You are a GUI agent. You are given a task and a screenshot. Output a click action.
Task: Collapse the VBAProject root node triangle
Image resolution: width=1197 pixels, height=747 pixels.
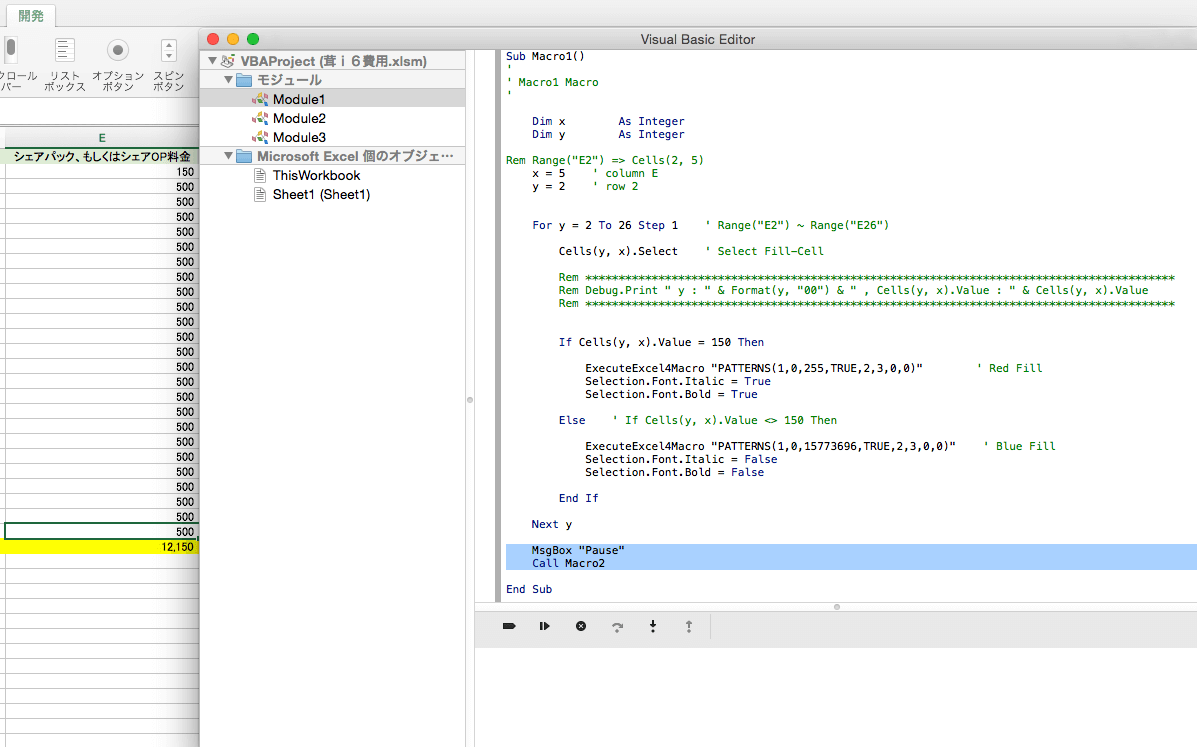[212, 61]
